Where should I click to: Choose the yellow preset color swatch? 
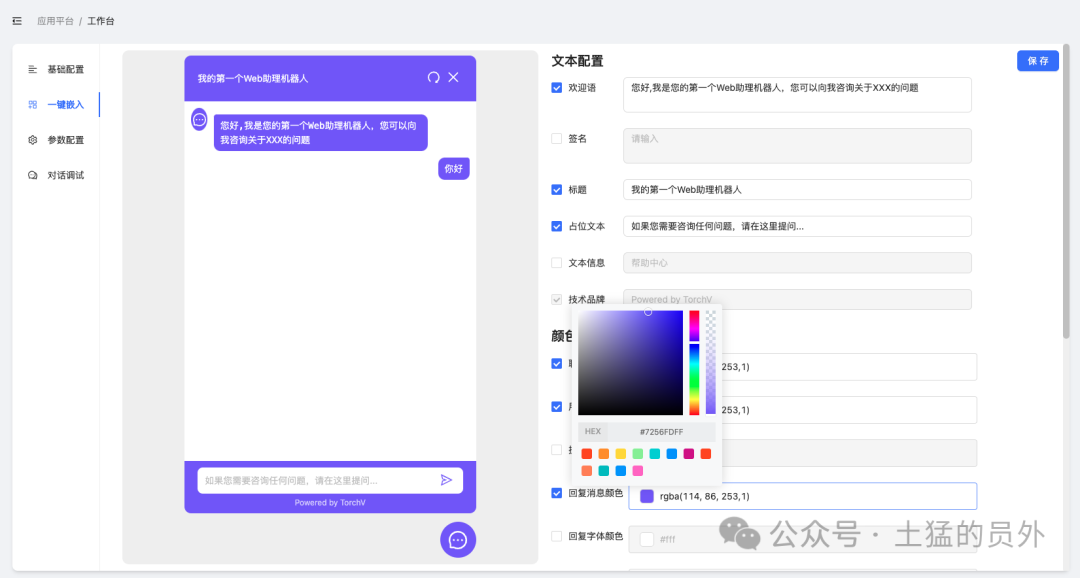621,454
